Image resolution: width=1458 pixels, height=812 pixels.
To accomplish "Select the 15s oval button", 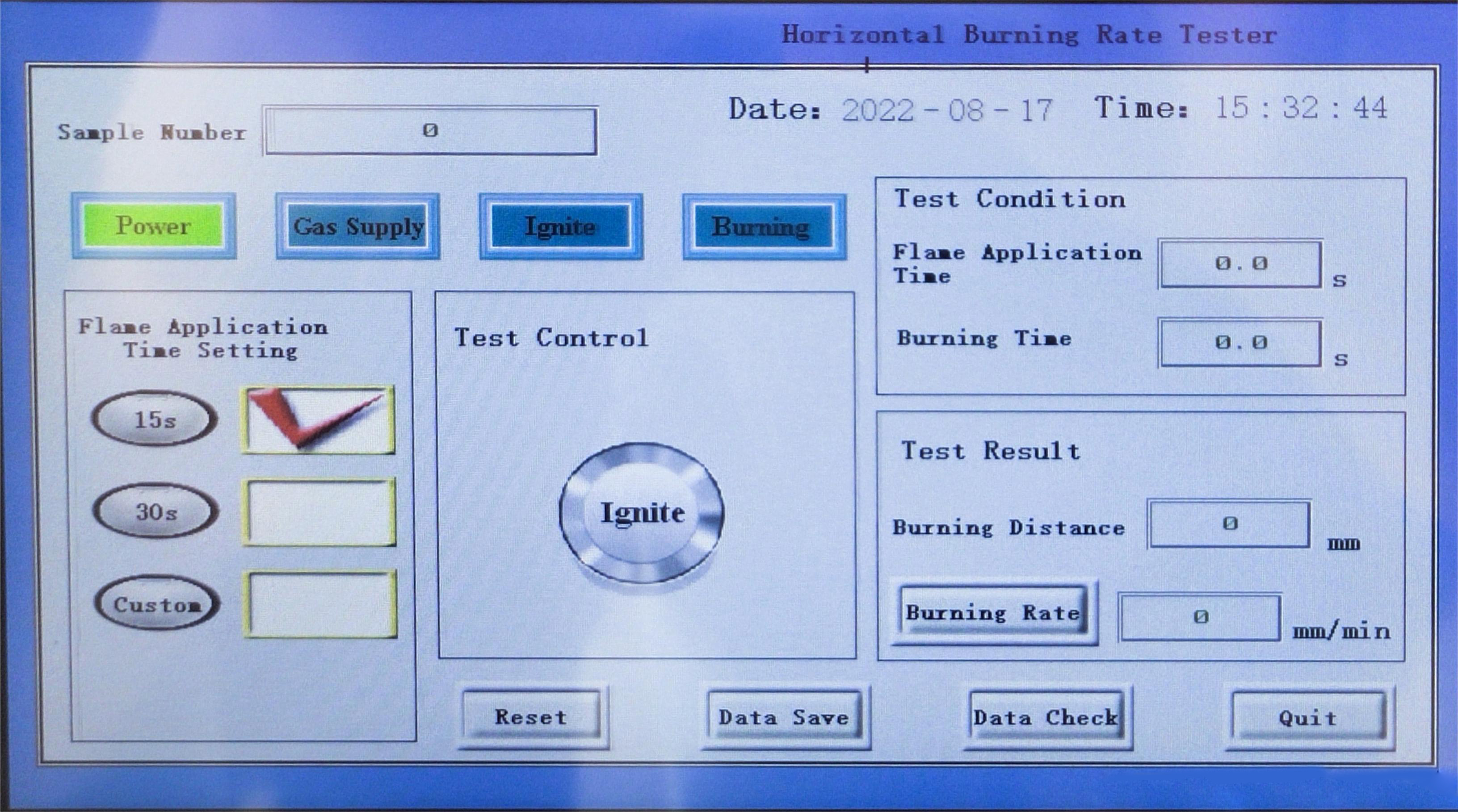I will coord(155,419).
